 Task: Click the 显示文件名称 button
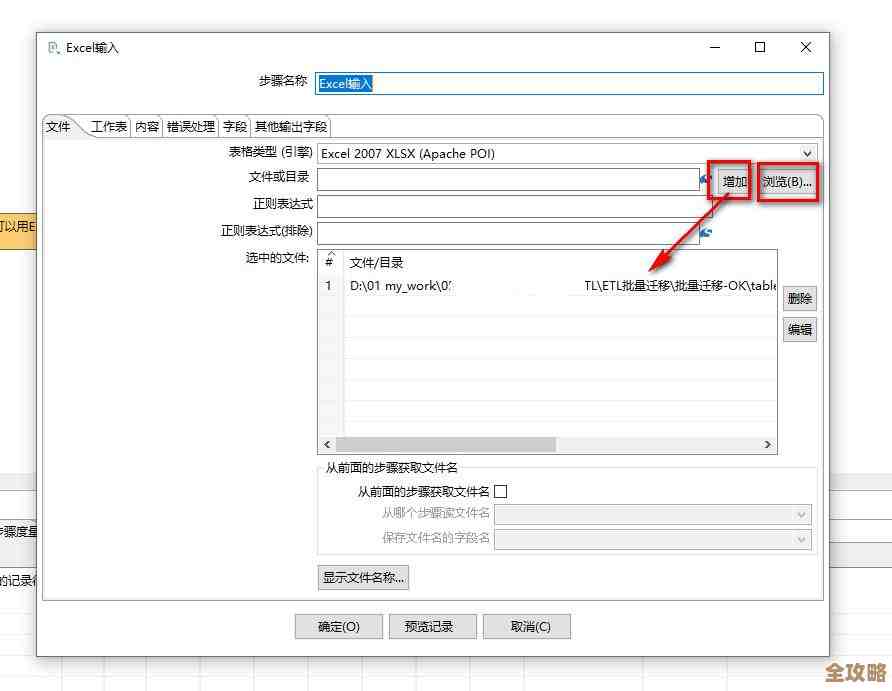click(362, 577)
